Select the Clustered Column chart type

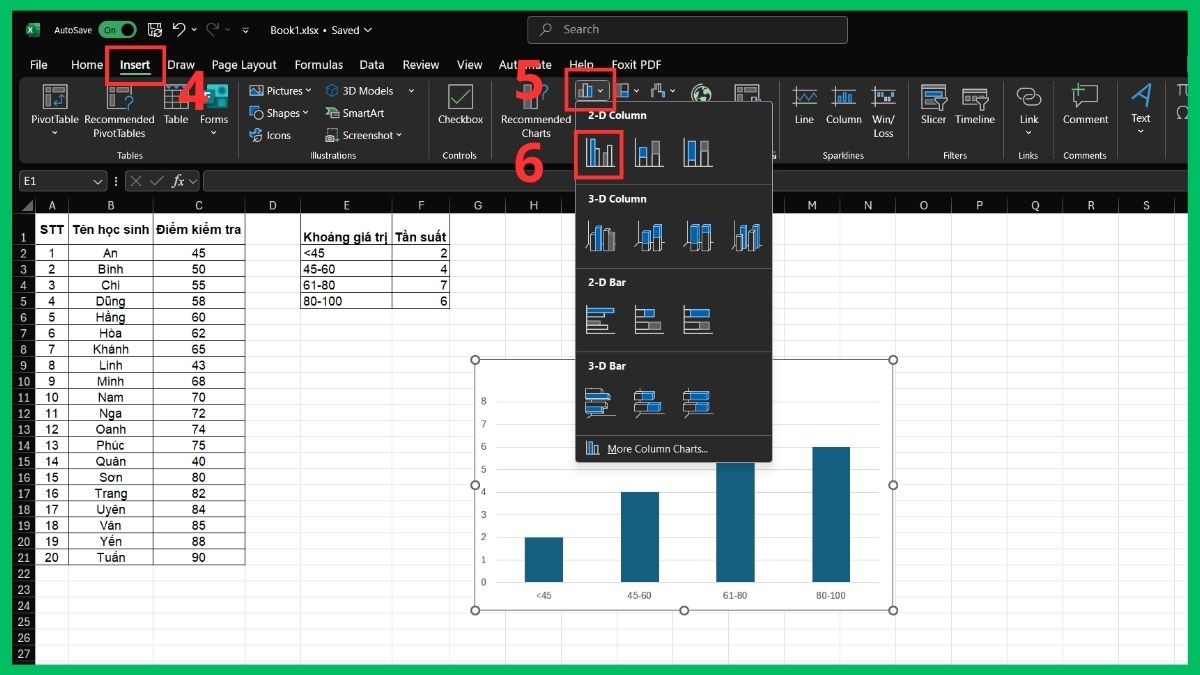point(598,152)
